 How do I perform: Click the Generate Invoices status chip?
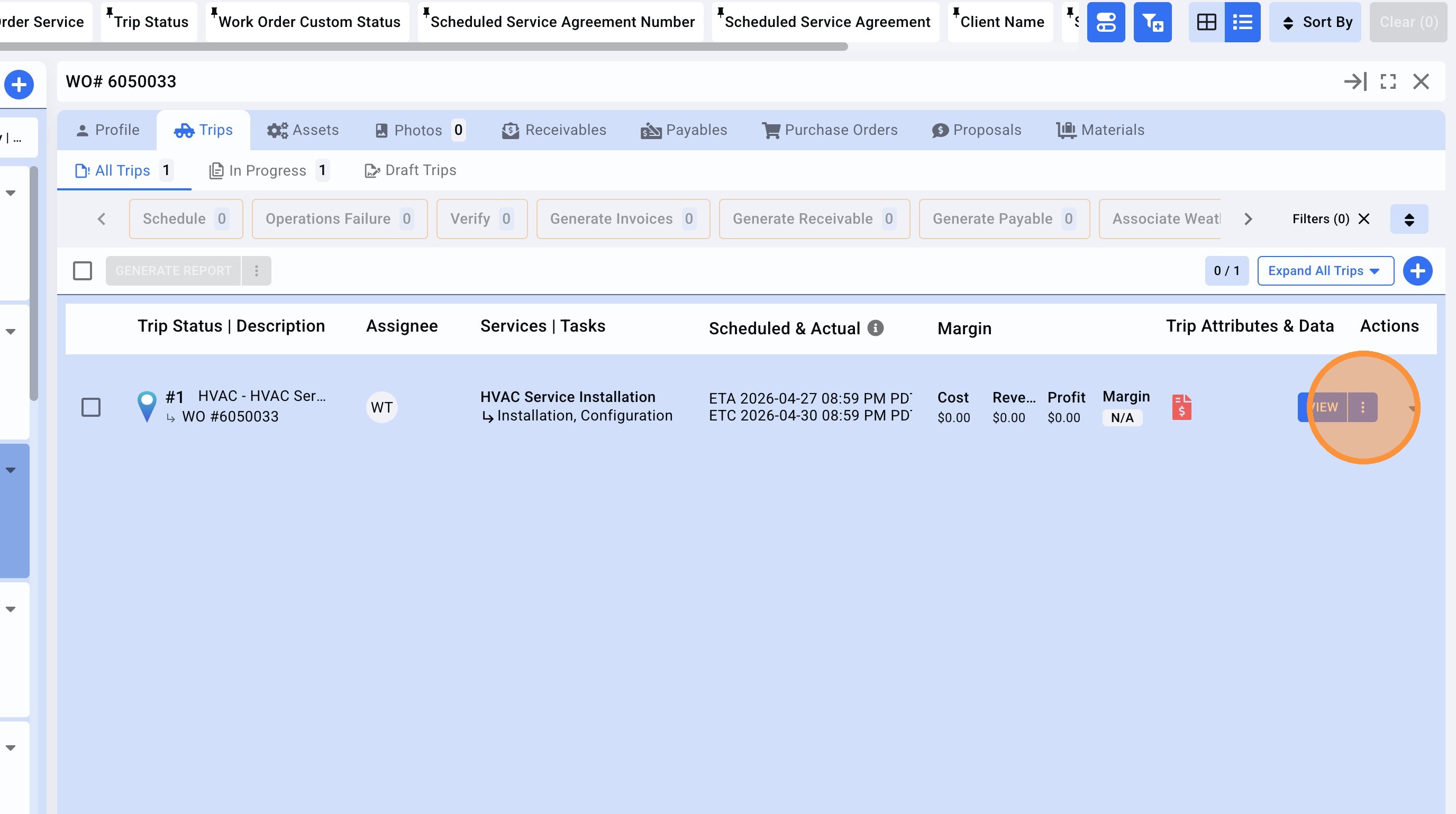click(x=622, y=219)
